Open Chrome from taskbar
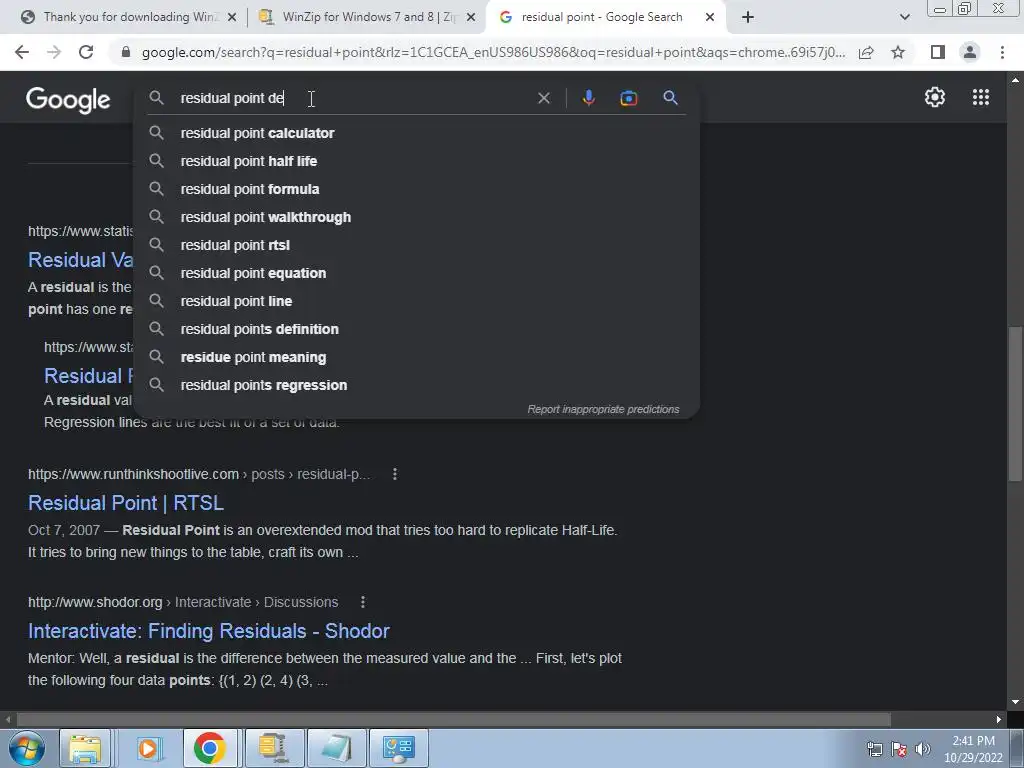The height and width of the screenshot is (768, 1024). [x=210, y=748]
